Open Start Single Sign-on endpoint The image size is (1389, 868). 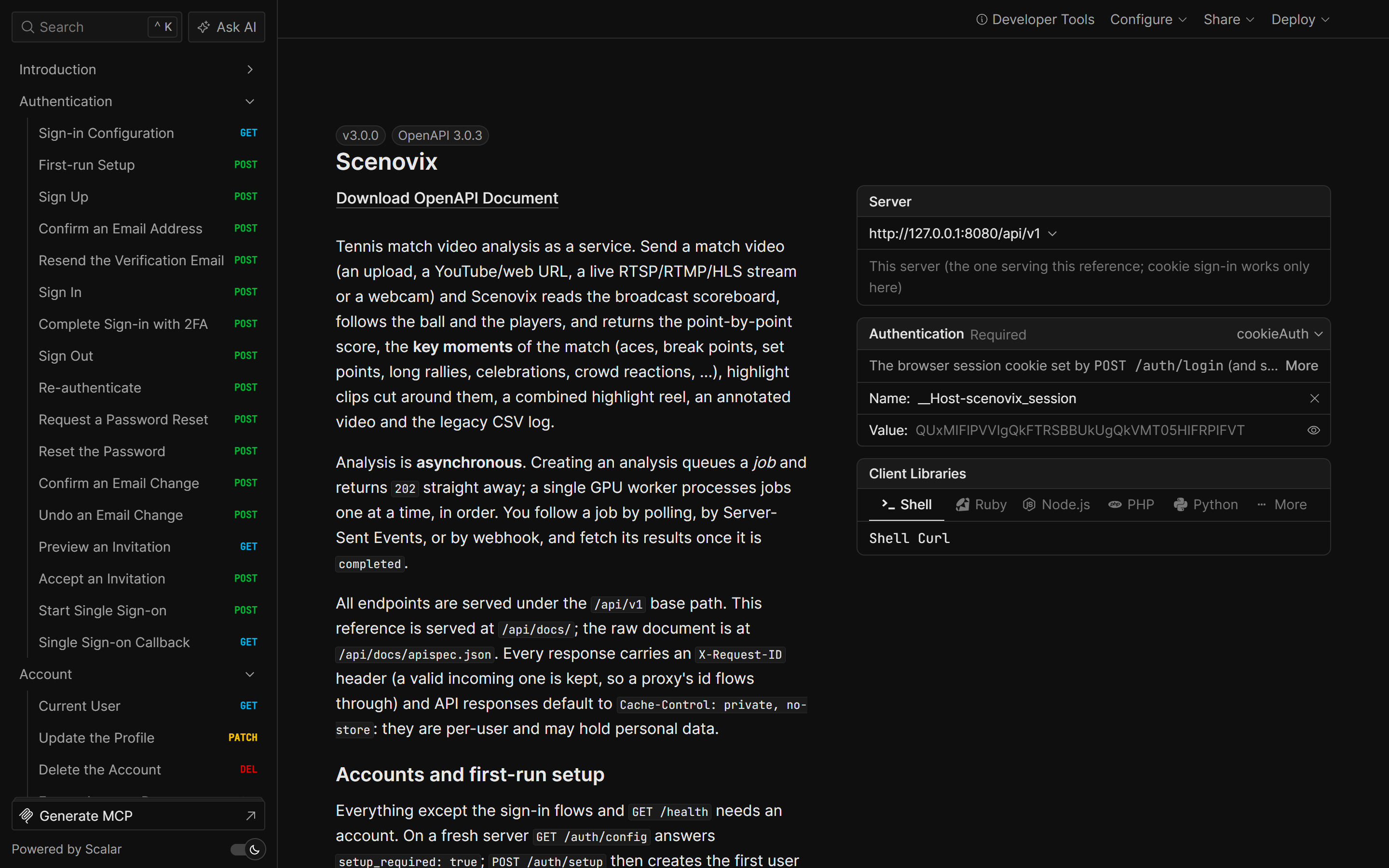[148, 611]
